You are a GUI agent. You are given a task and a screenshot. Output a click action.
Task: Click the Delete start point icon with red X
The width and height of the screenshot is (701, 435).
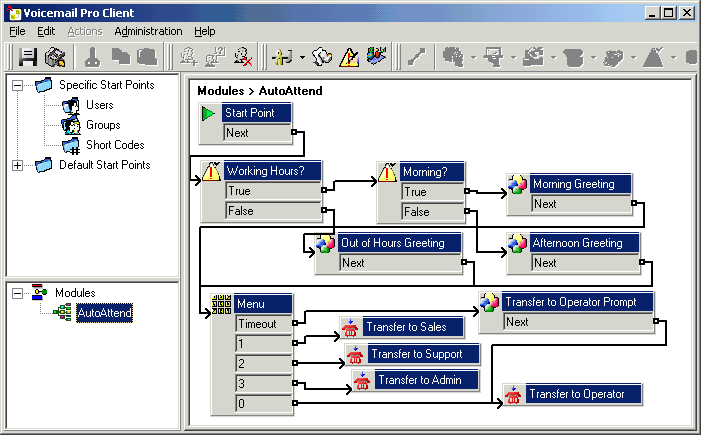point(243,57)
